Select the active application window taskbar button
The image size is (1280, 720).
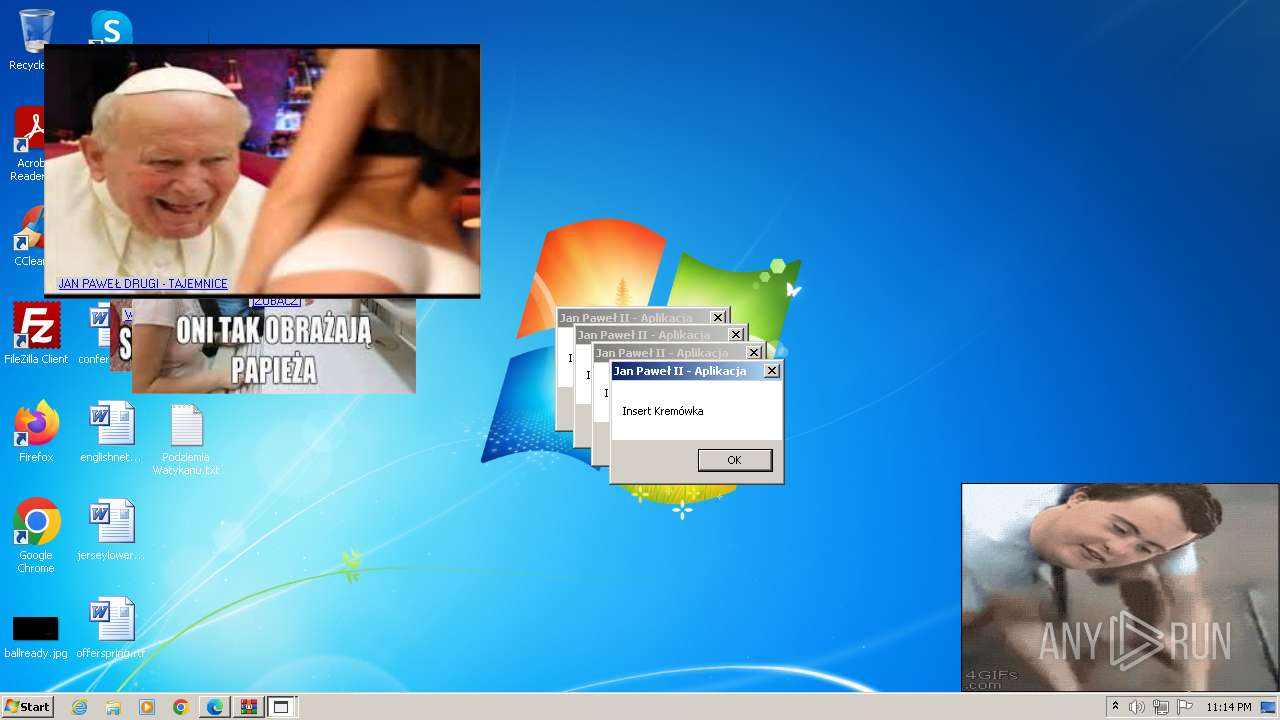(x=281, y=707)
